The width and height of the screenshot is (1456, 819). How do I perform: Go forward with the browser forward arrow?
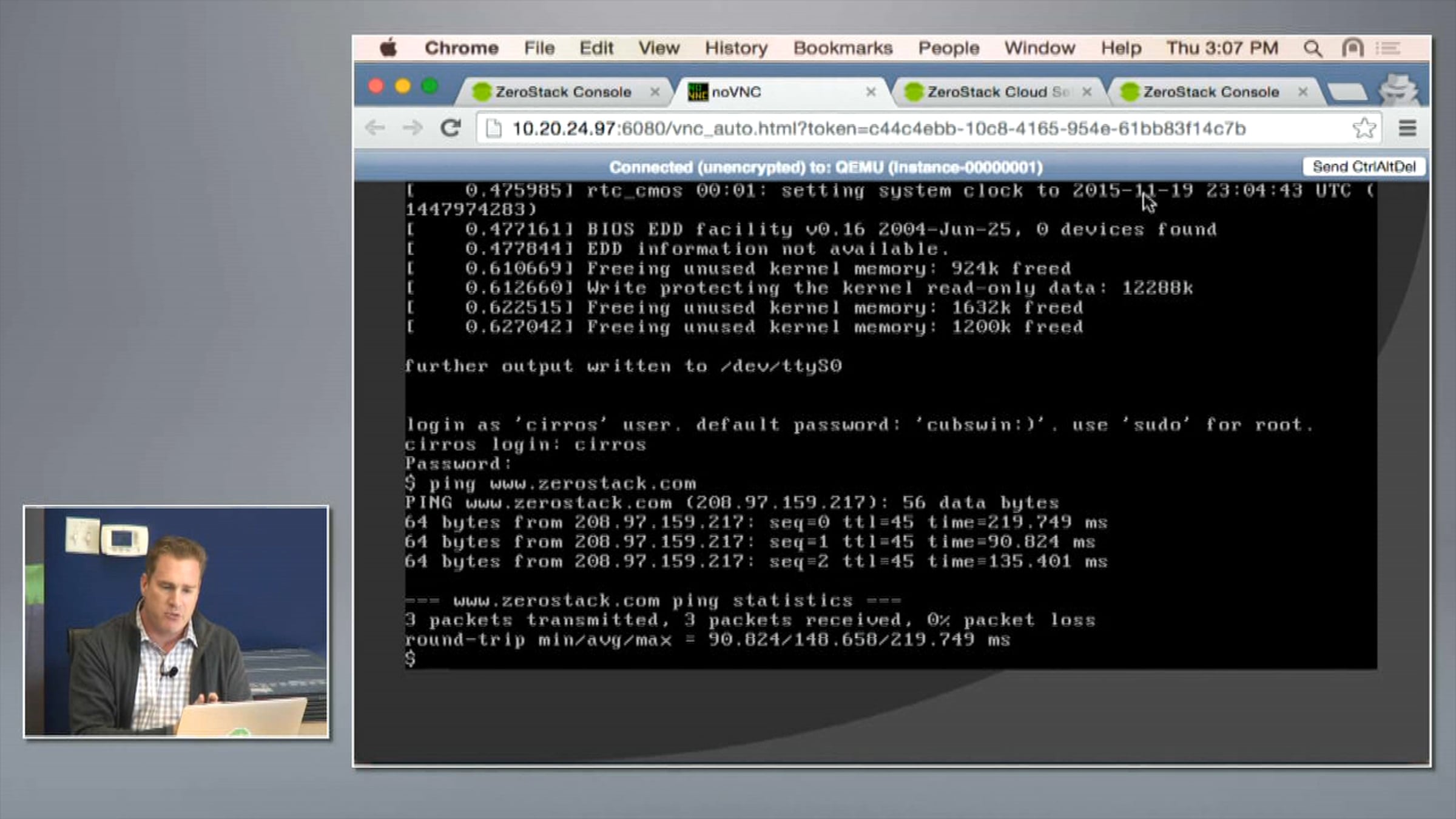click(x=413, y=128)
